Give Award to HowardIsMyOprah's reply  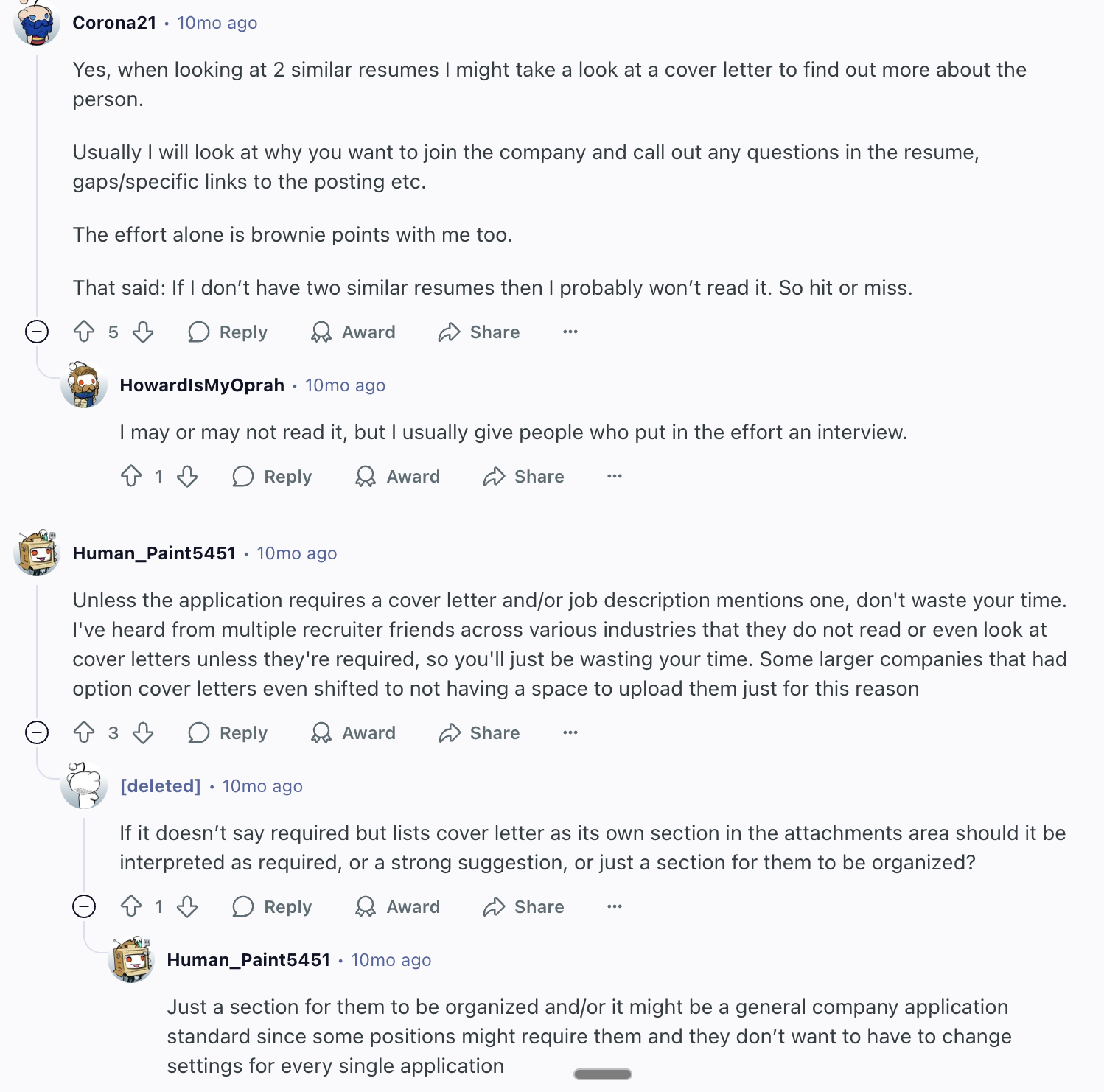click(398, 477)
